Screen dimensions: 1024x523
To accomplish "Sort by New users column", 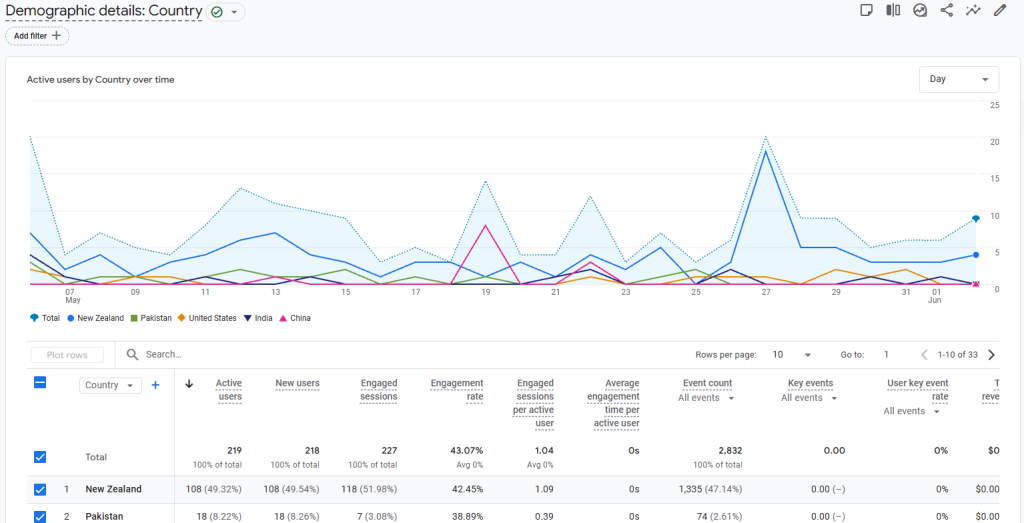I will pyautogui.click(x=297, y=383).
